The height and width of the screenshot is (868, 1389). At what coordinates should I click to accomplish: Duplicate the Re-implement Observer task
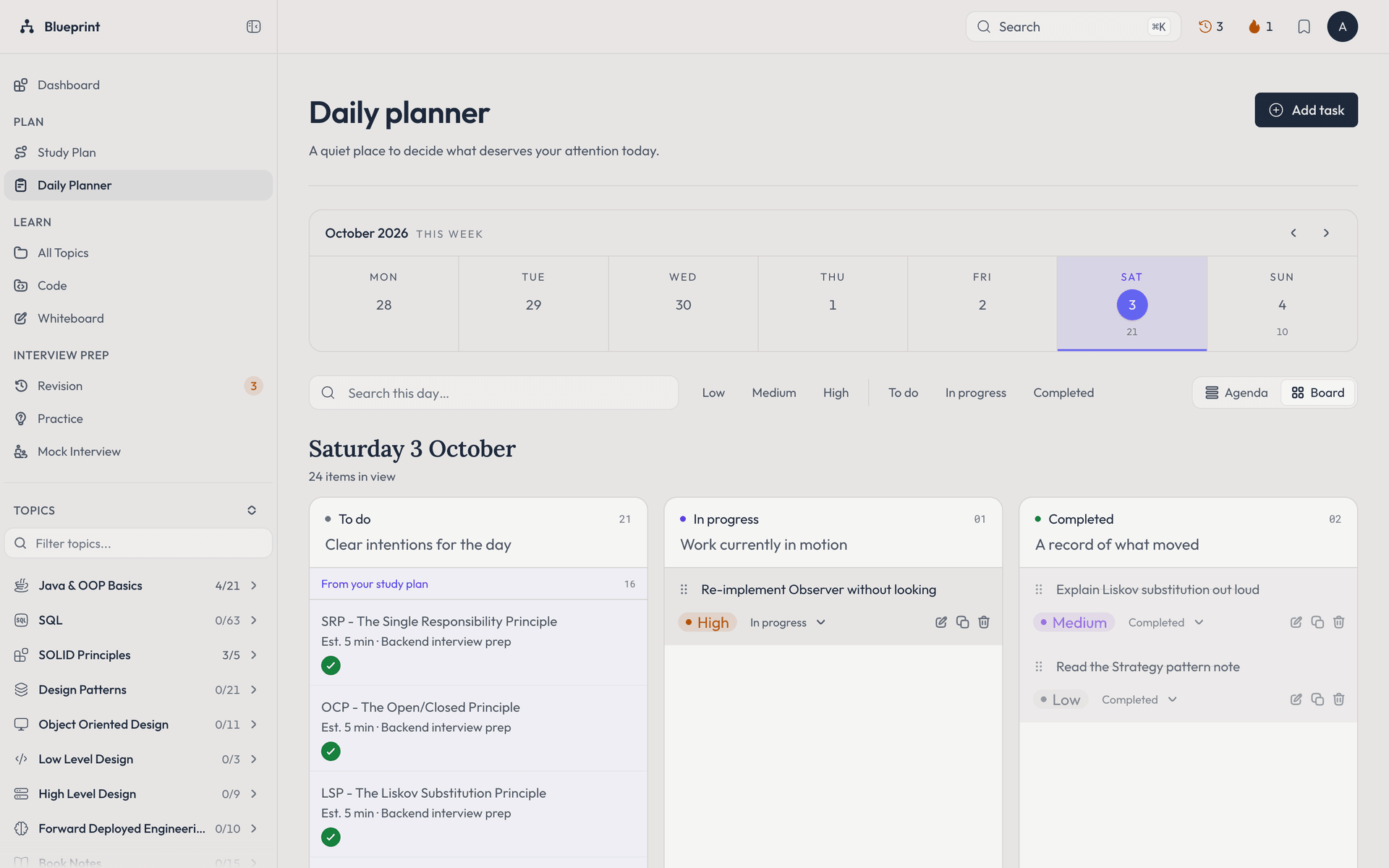click(962, 622)
